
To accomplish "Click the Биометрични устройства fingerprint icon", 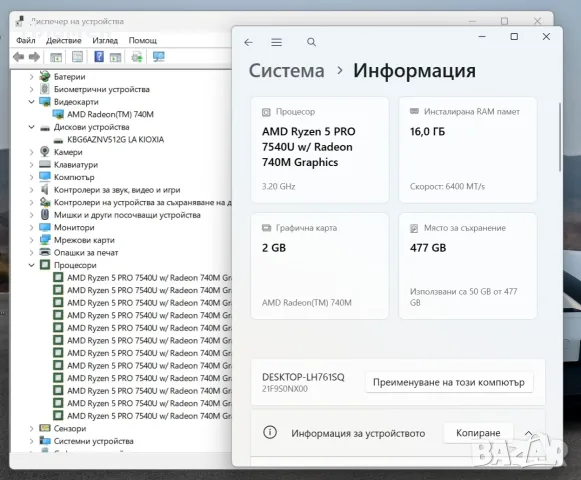I will [45, 89].
